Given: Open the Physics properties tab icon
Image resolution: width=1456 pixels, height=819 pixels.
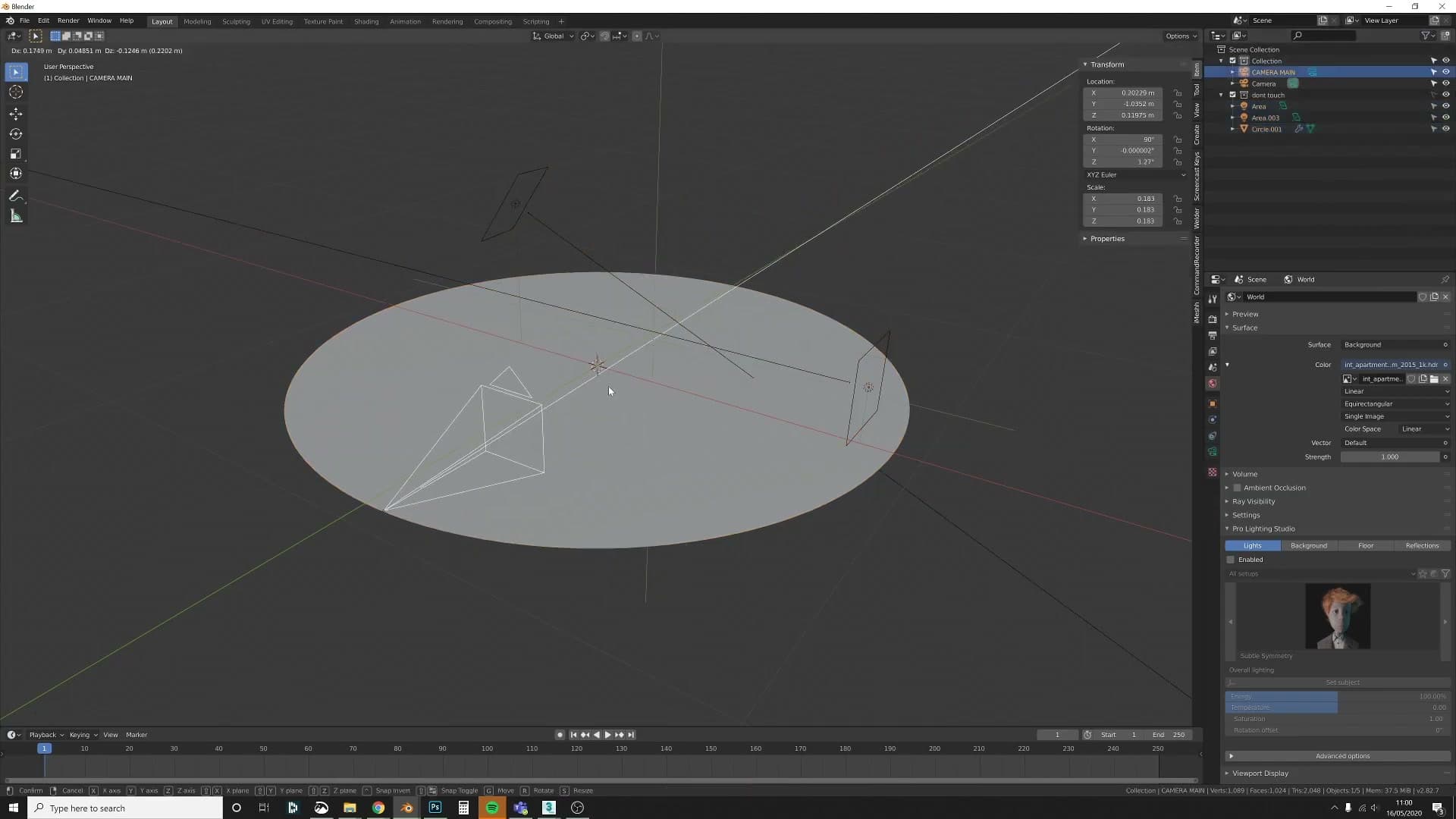Looking at the screenshot, I should (1213, 419).
